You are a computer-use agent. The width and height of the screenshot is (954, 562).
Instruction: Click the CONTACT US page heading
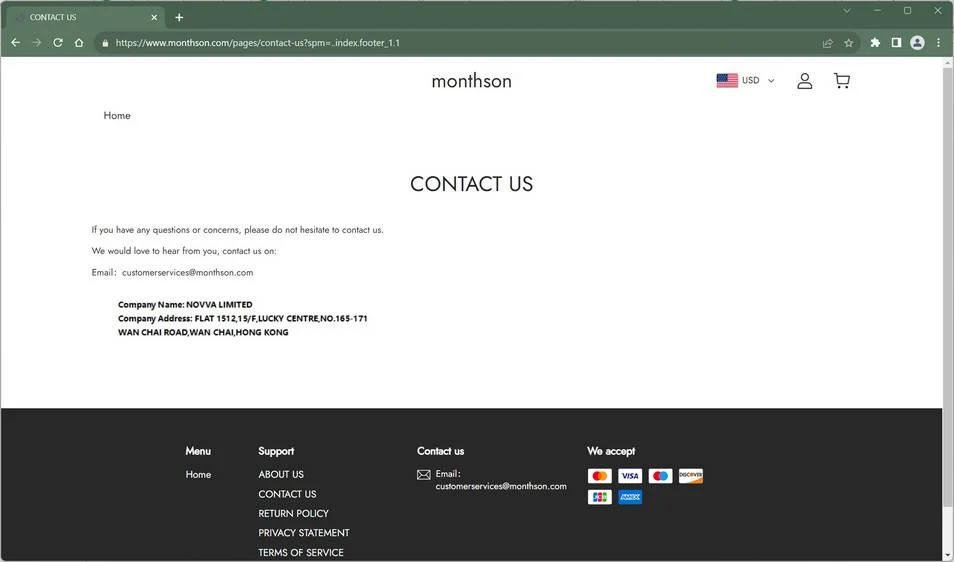[x=472, y=184]
